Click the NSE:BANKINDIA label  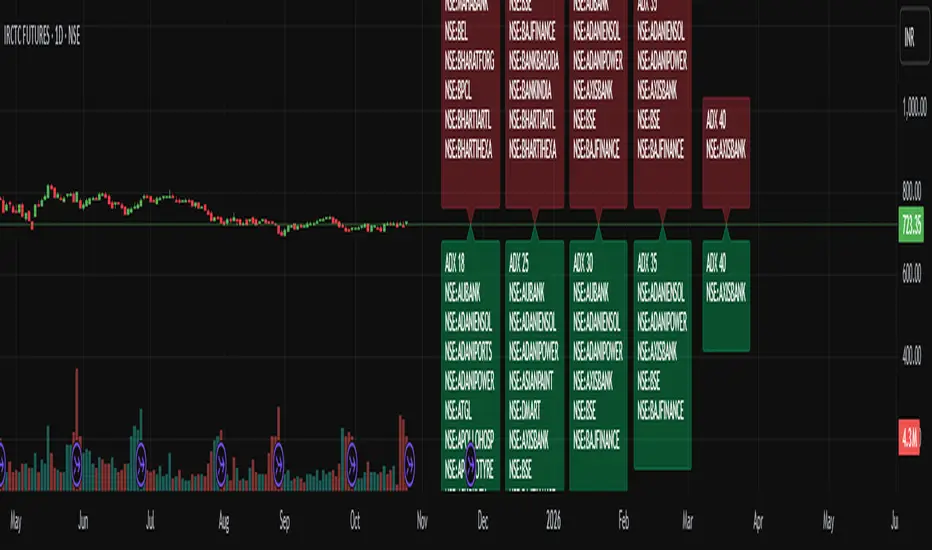tap(530, 90)
